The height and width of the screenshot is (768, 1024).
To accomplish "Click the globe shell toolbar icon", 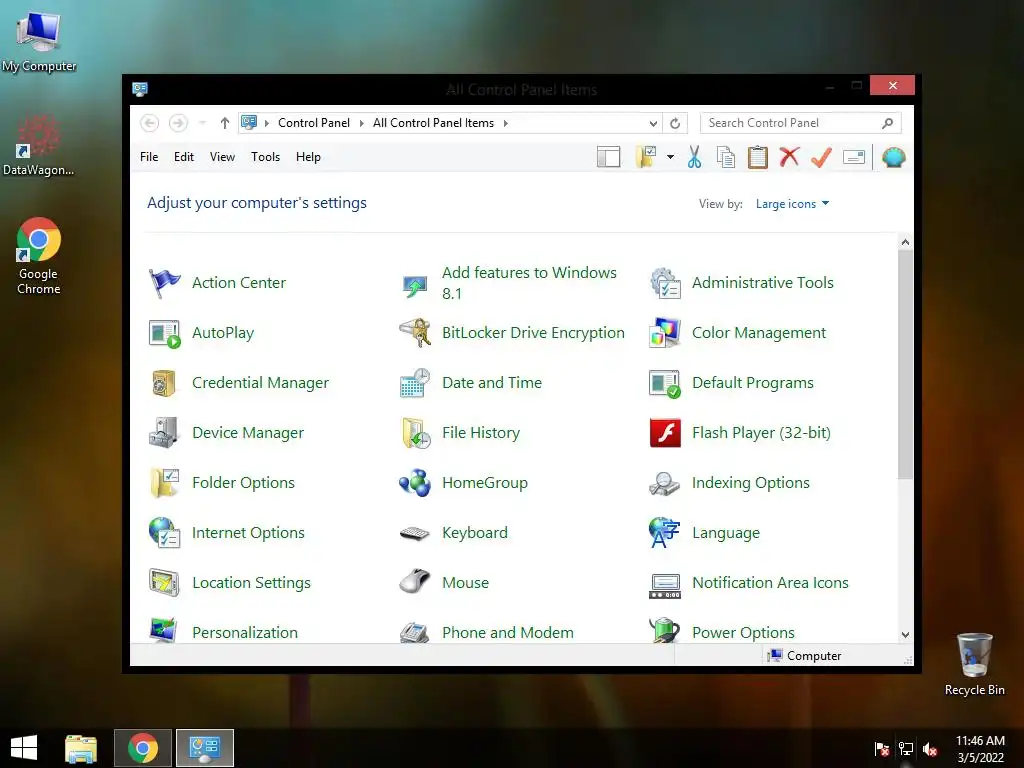I will click(x=893, y=157).
